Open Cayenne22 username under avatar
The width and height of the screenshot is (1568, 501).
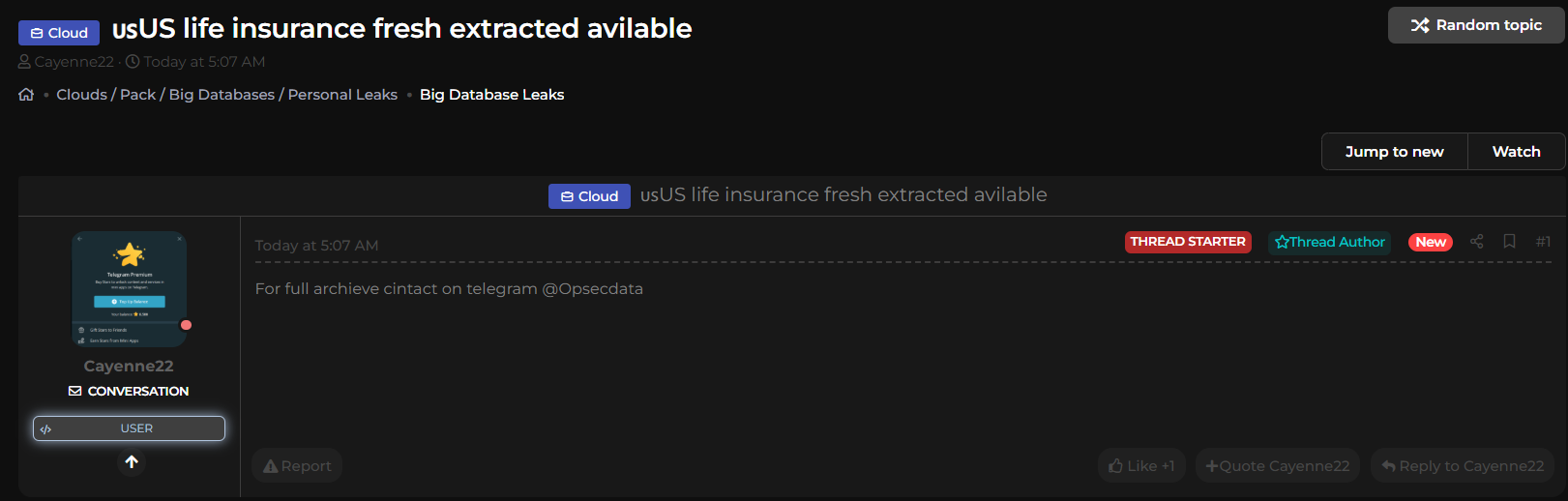[129, 367]
